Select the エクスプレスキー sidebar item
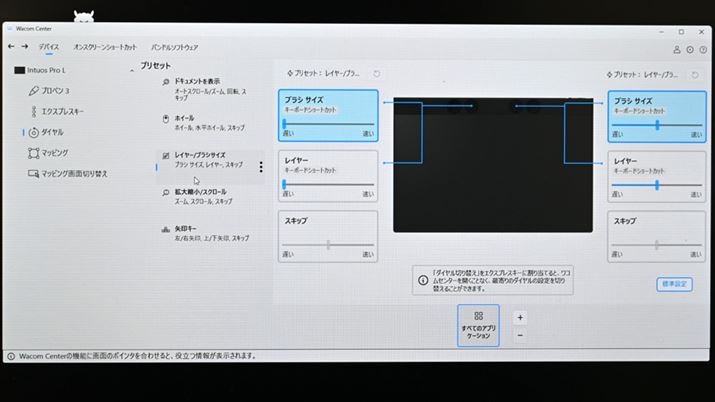 coord(62,111)
